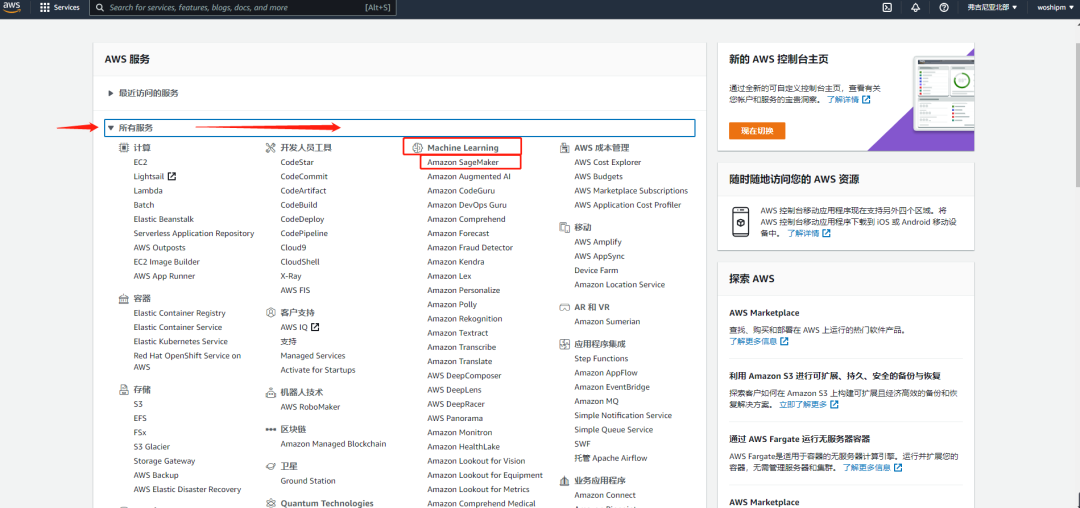Open the Services grid menu icon
Viewport: 1080px width, 508px height.
click(45, 8)
